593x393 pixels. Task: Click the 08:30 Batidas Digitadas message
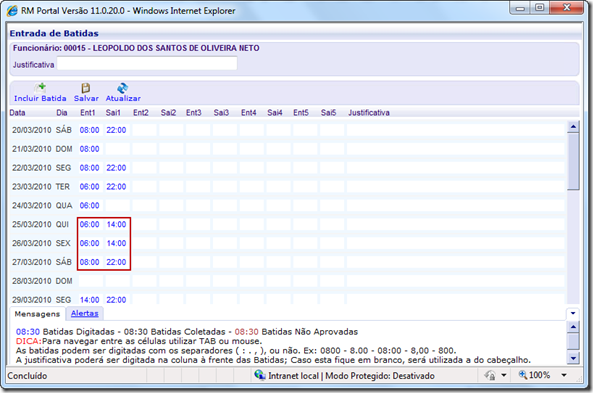coord(65,332)
